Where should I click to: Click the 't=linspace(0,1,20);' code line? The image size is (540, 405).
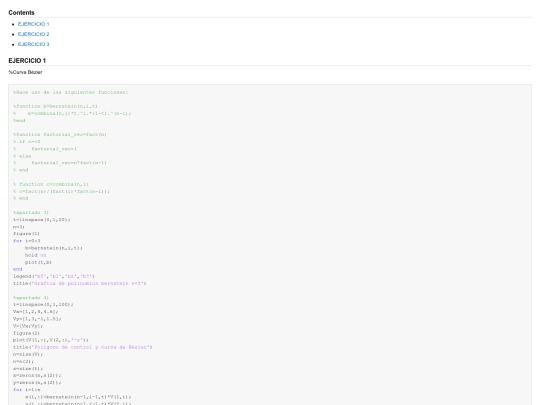tap(42, 220)
